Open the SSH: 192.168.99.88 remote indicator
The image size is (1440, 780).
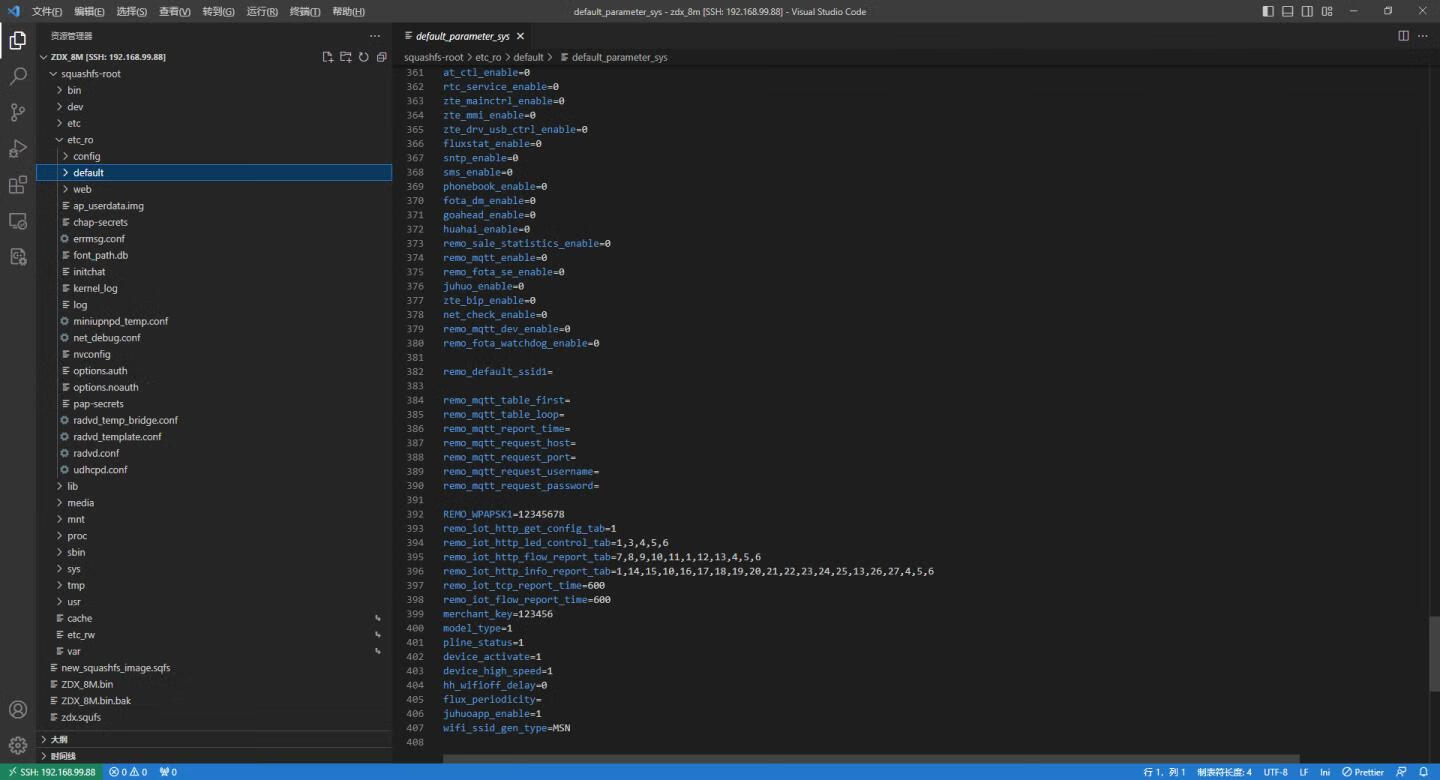[51, 772]
